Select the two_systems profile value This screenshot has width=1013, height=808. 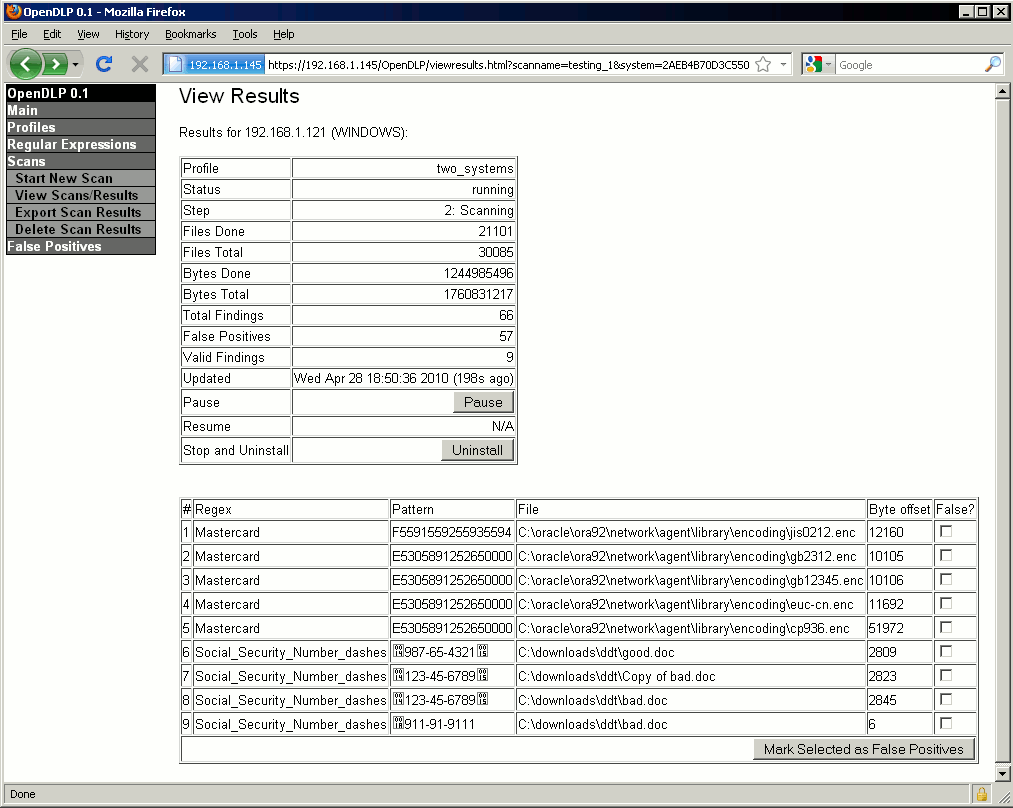point(475,168)
